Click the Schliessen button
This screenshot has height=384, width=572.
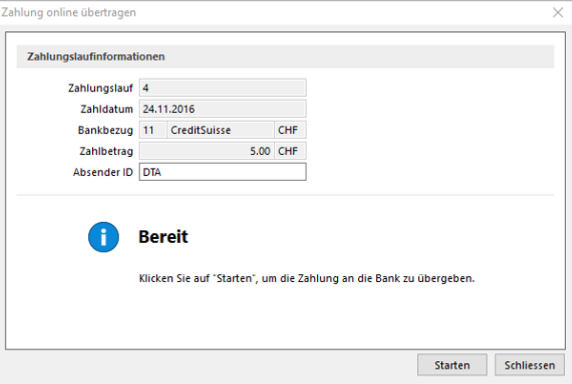[x=530, y=365]
